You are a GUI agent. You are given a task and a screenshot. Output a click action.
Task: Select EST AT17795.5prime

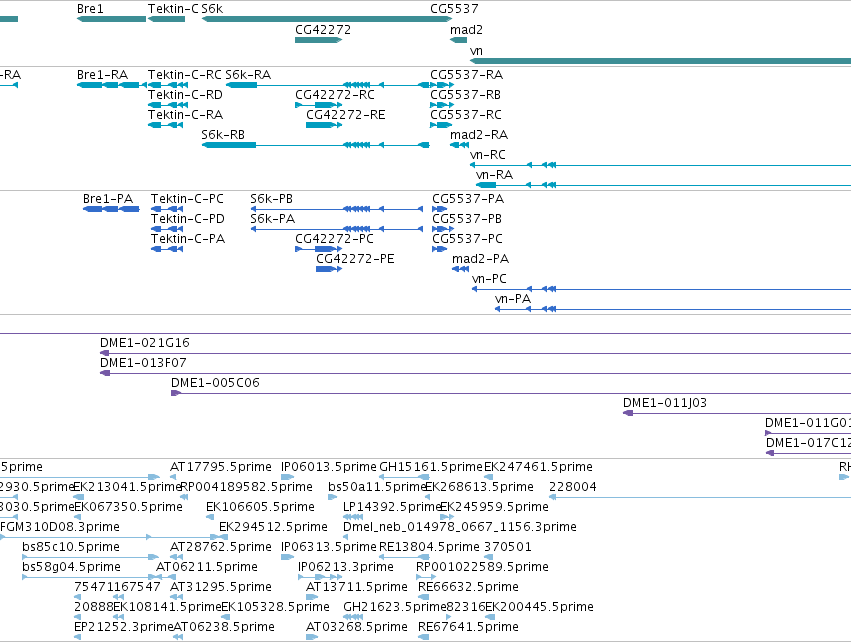pyautogui.click(x=221, y=467)
